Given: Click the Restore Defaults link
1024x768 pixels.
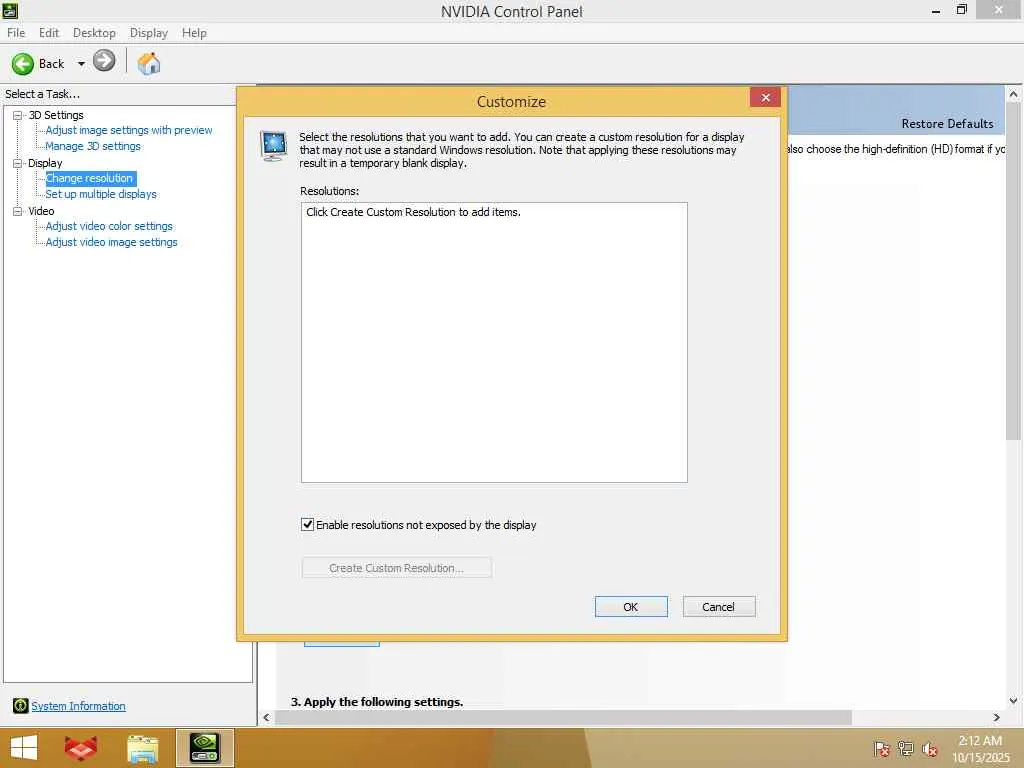Looking at the screenshot, I should (x=947, y=123).
